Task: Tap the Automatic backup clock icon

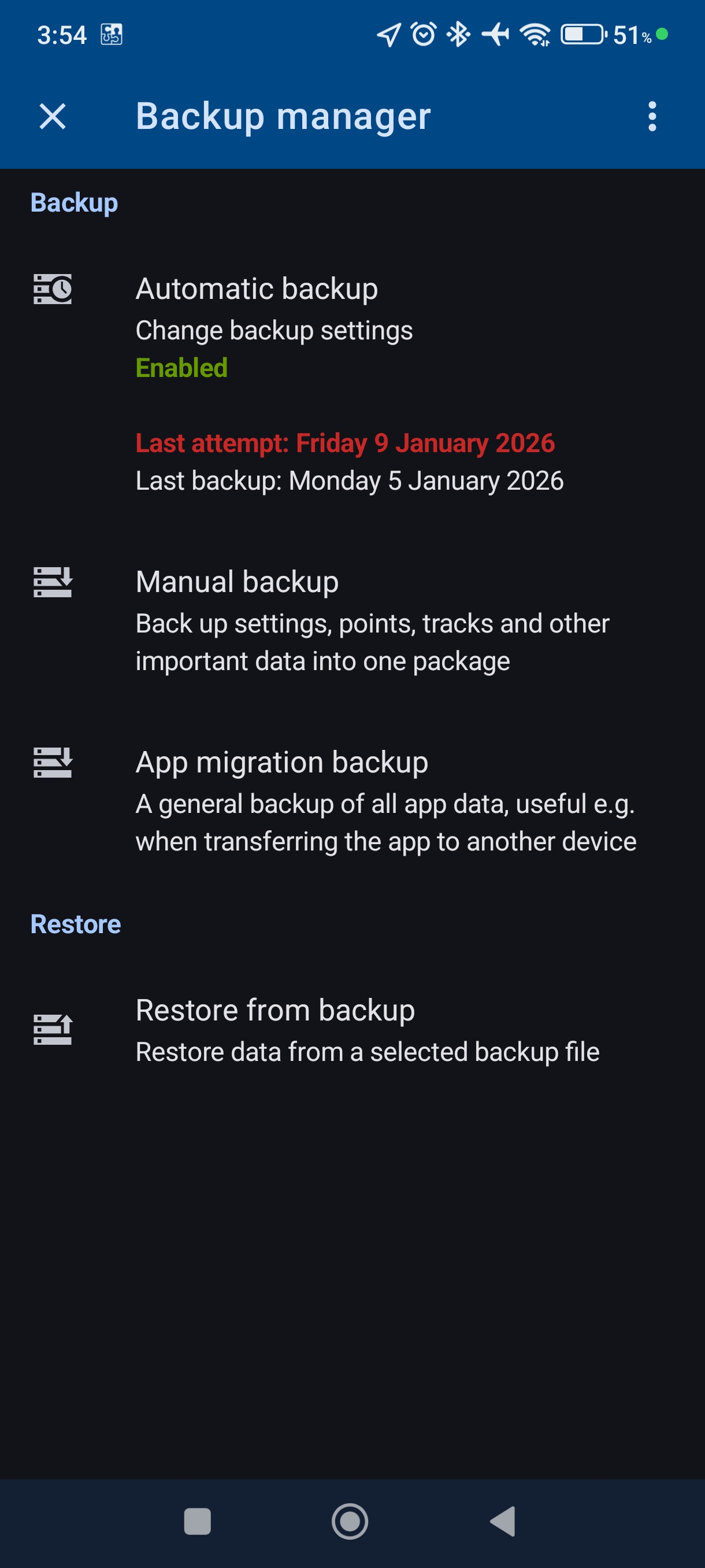Action: [53, 289]
